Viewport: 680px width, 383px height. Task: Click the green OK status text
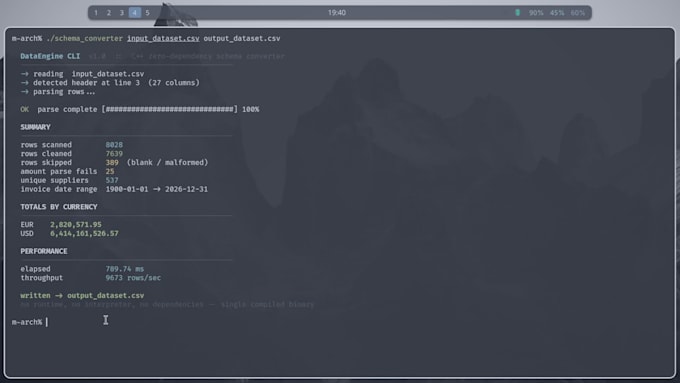[x=25, y=109]
